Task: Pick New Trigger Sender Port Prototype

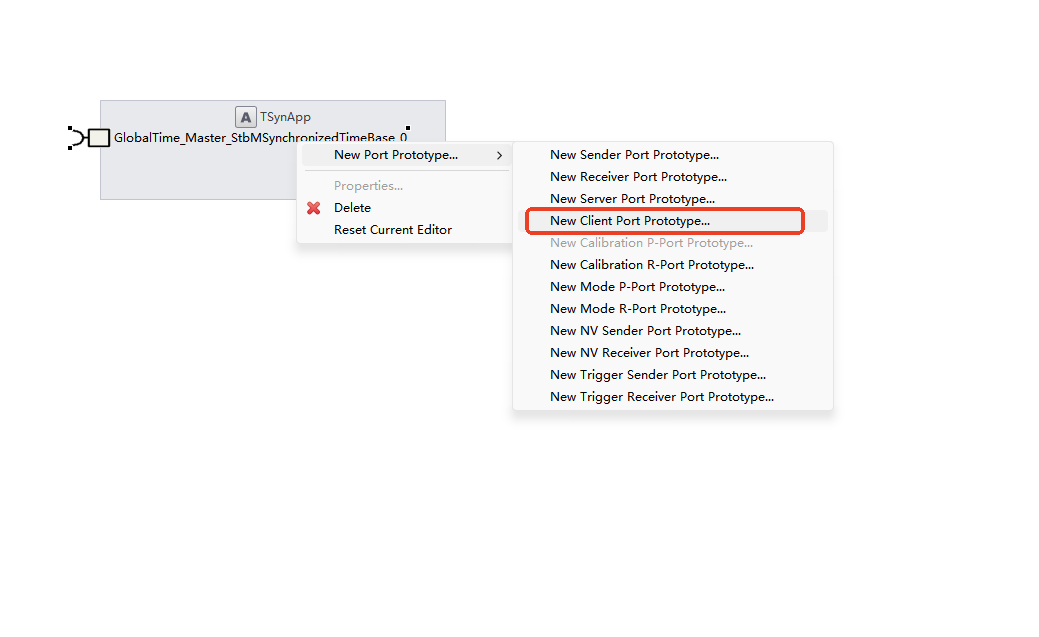Action: click(x=657, y=375)
